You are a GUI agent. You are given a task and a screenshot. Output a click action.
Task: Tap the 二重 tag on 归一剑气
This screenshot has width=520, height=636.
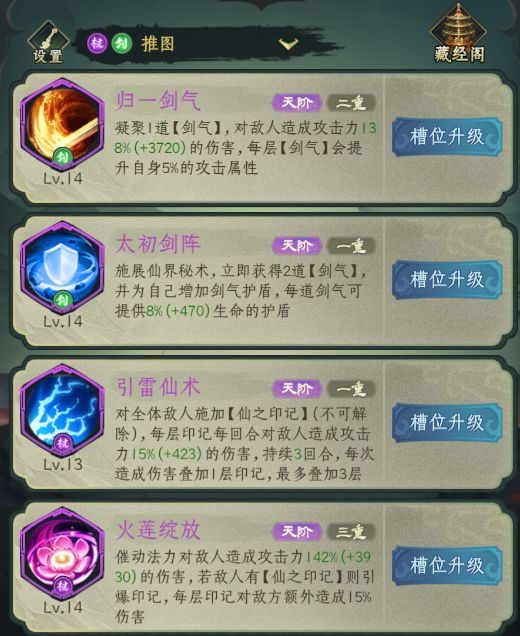pyautogui.click(x=351, y=103)
